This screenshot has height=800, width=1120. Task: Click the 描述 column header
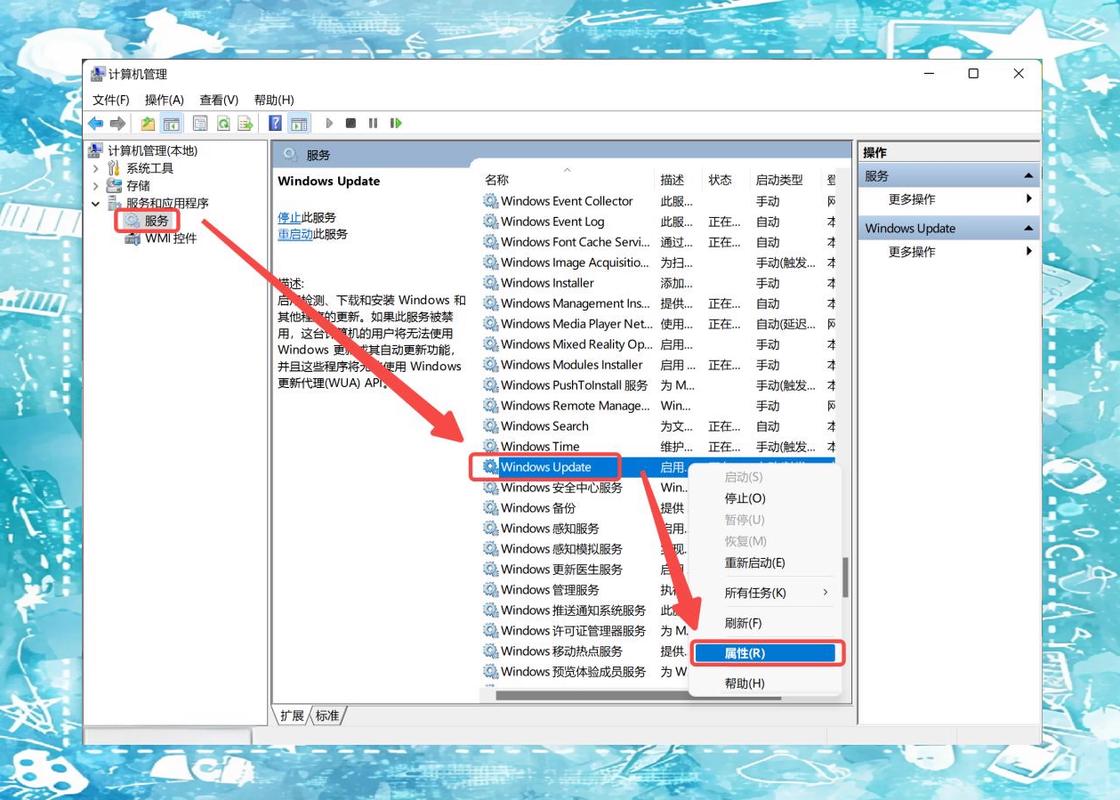(672, 180)
